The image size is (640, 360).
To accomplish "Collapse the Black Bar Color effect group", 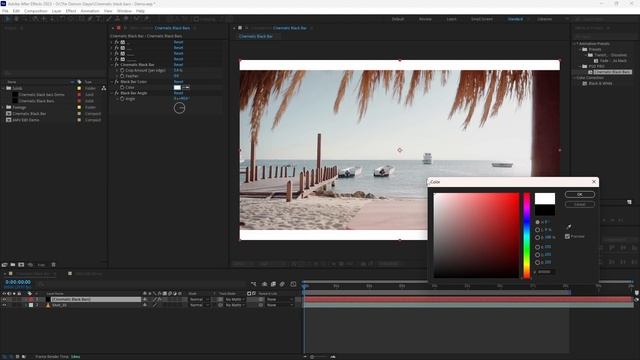I will (112, 82).
